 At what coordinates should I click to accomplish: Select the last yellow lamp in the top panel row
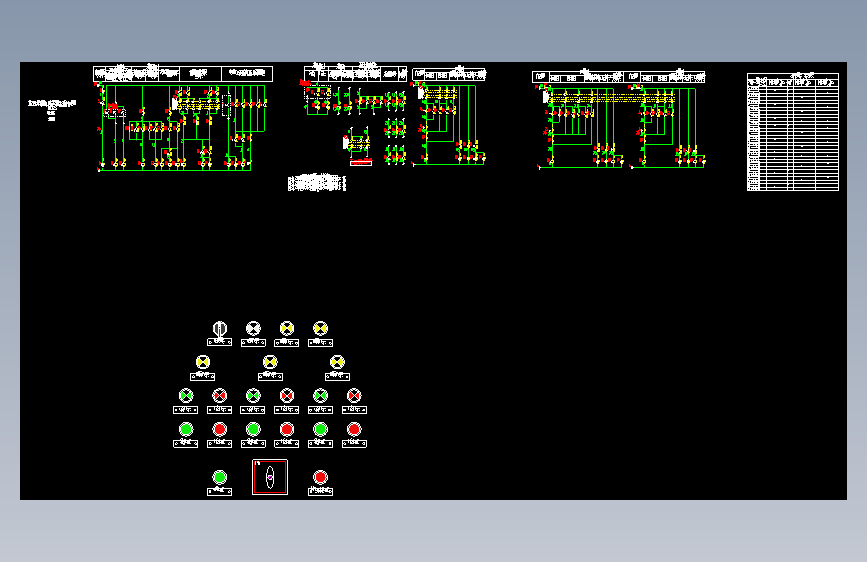(x=320, y=329)
